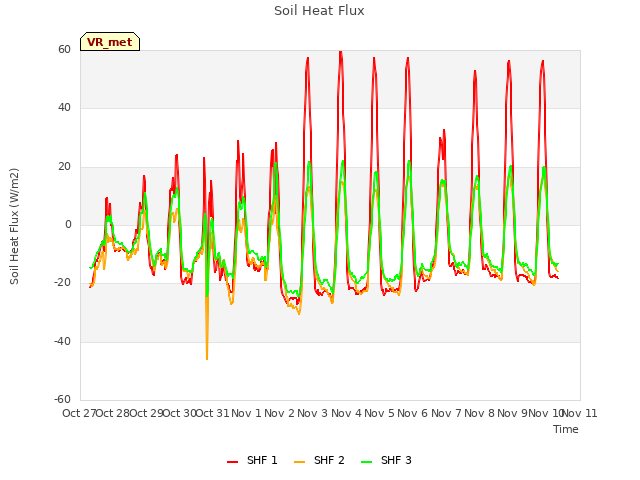Click the Nov 6 x-axis label
Image resolution: width=640 pixels, height=480 pixels.
tap(413, 413)
